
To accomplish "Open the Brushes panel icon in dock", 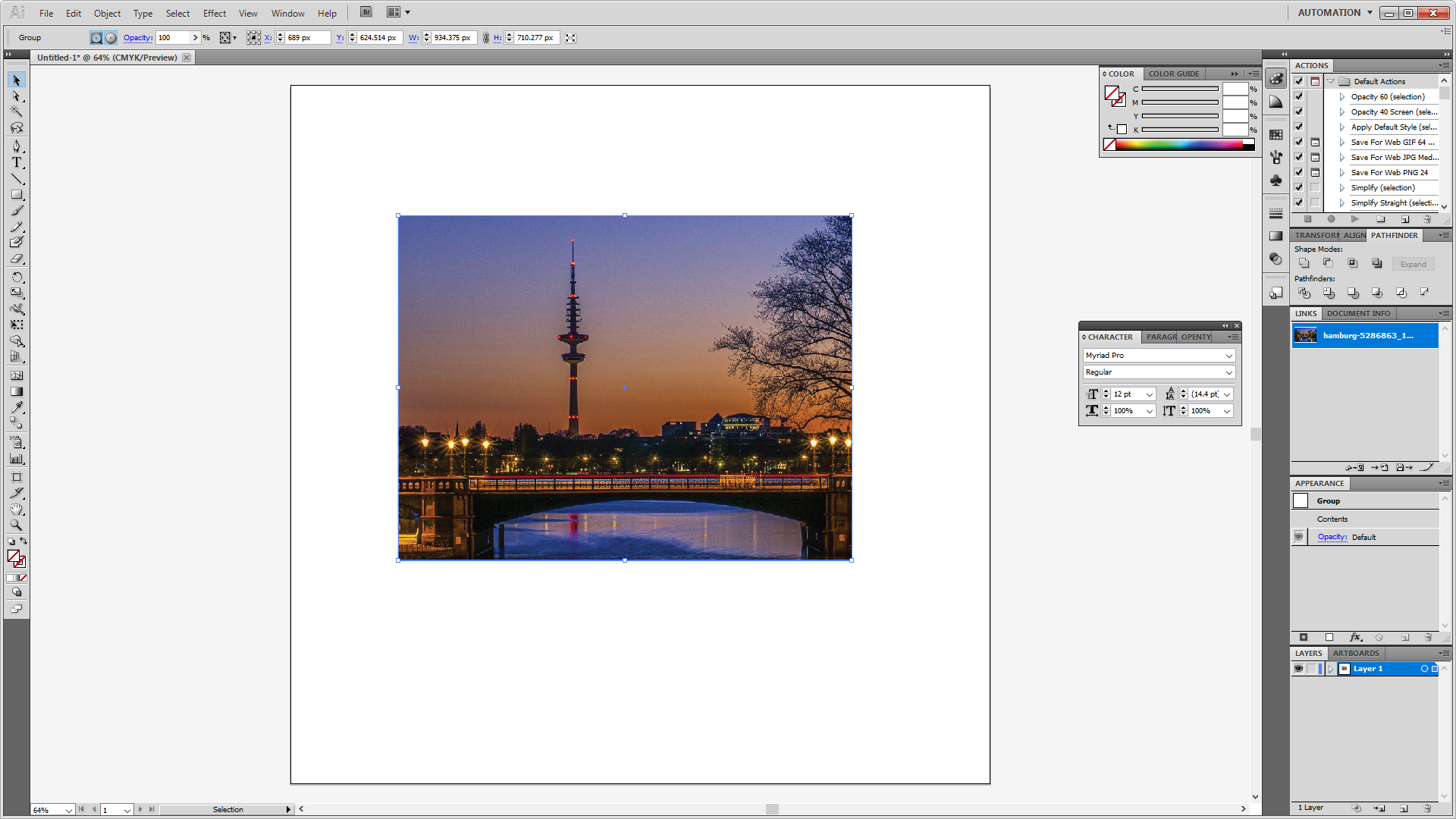I will pyautogui.click(x=1276, y=157).
